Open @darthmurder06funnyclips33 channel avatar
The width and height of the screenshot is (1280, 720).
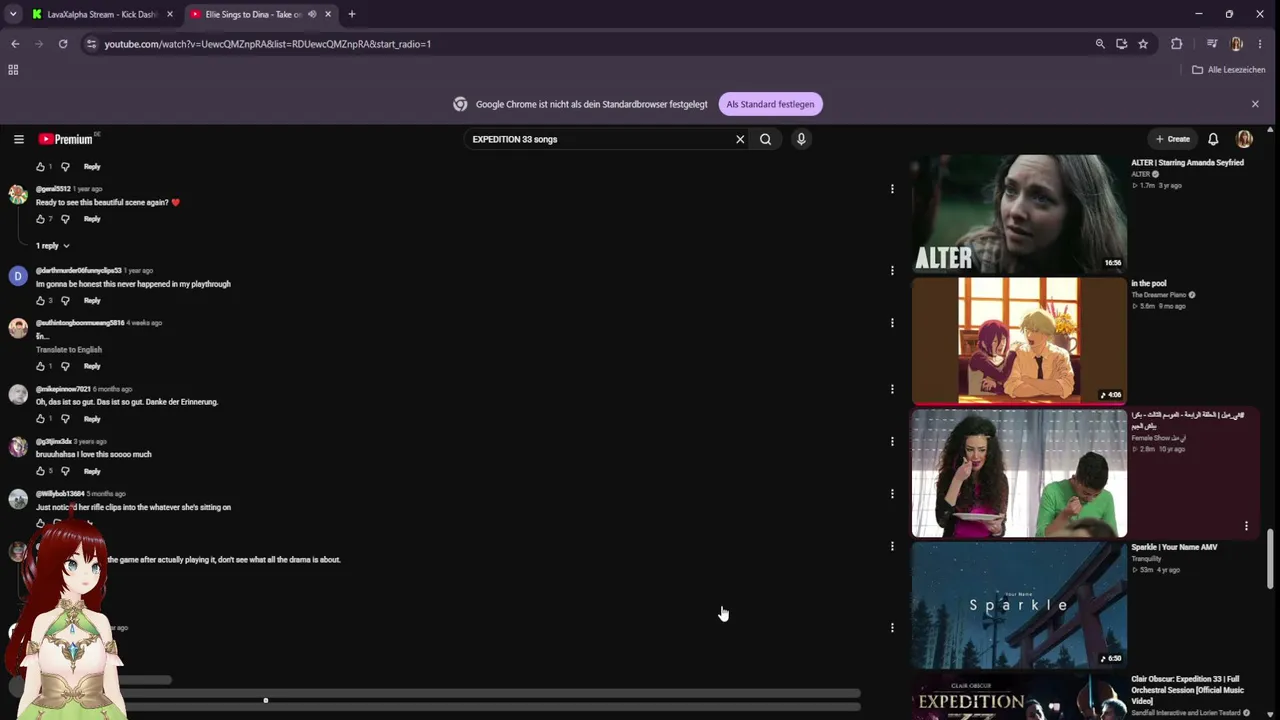tap(18, 276)
